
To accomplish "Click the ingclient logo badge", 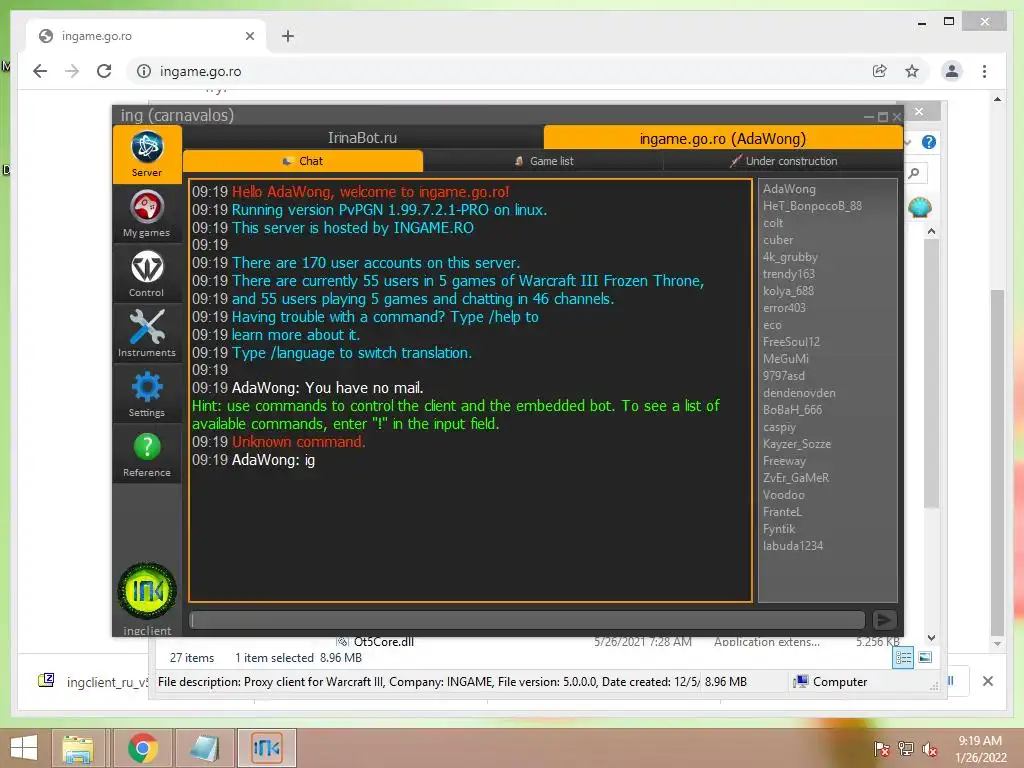I will 147,591.
